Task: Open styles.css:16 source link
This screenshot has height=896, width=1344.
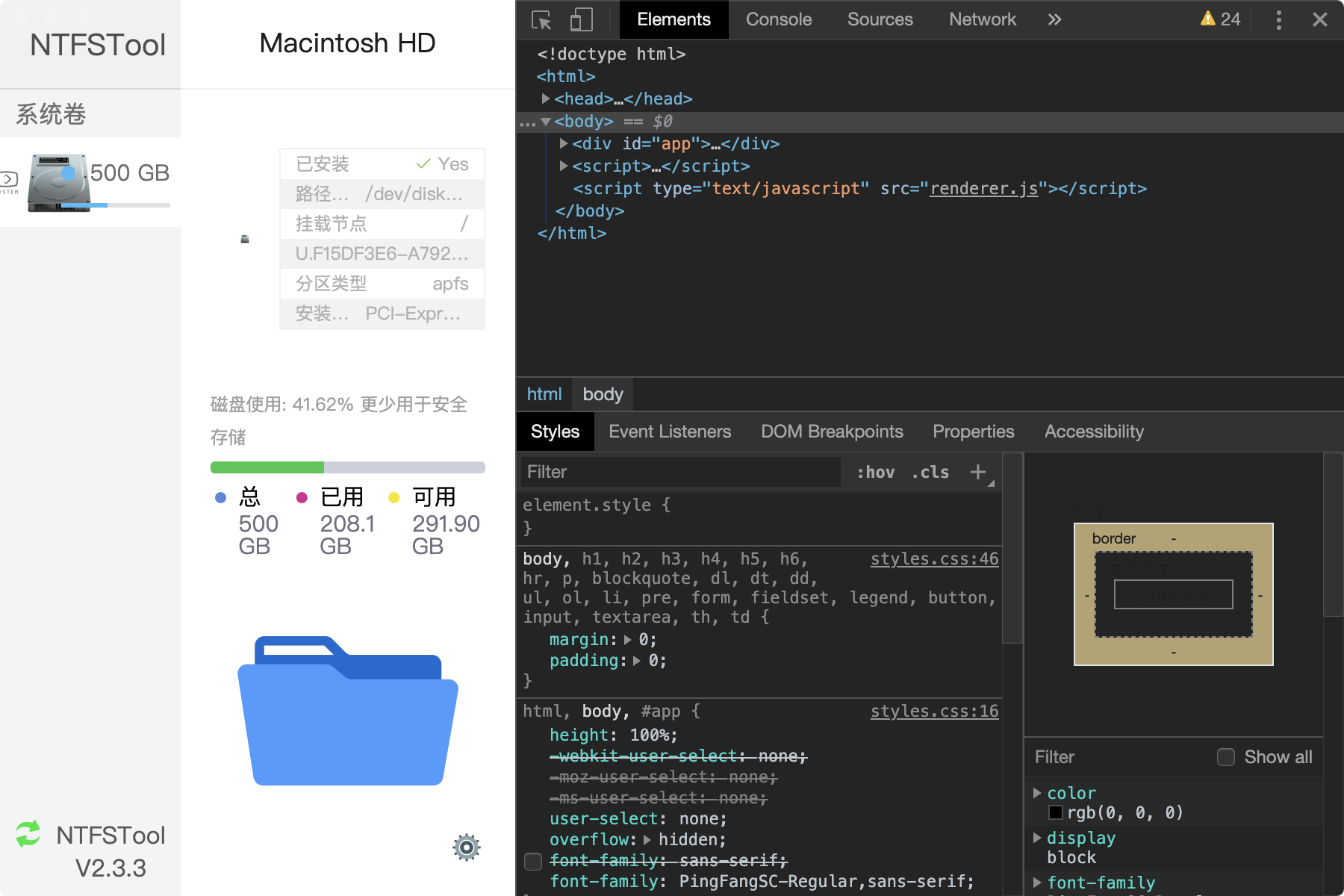Action: click(934, 711)
